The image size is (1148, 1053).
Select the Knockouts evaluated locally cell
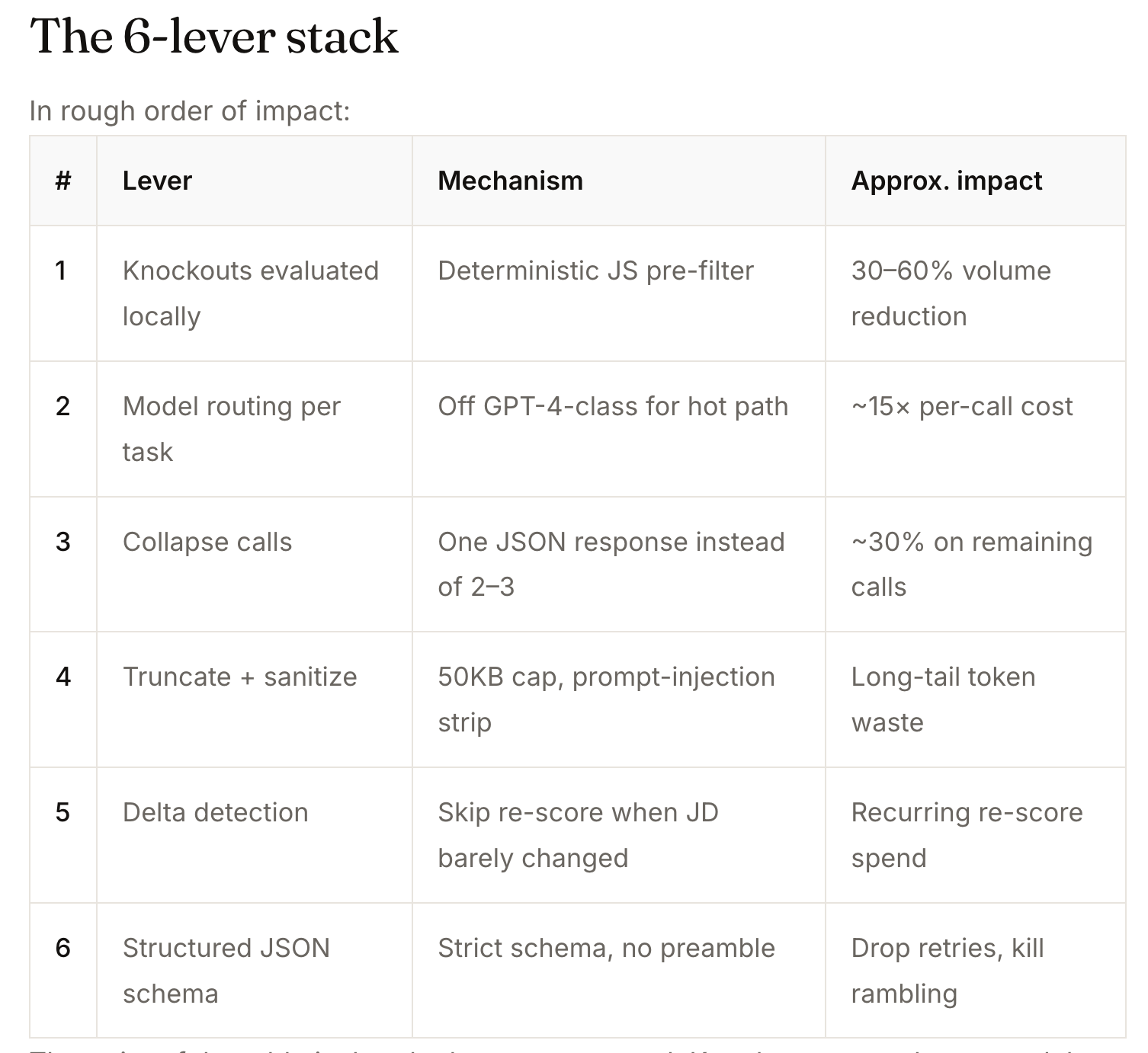tap(255, 293)
